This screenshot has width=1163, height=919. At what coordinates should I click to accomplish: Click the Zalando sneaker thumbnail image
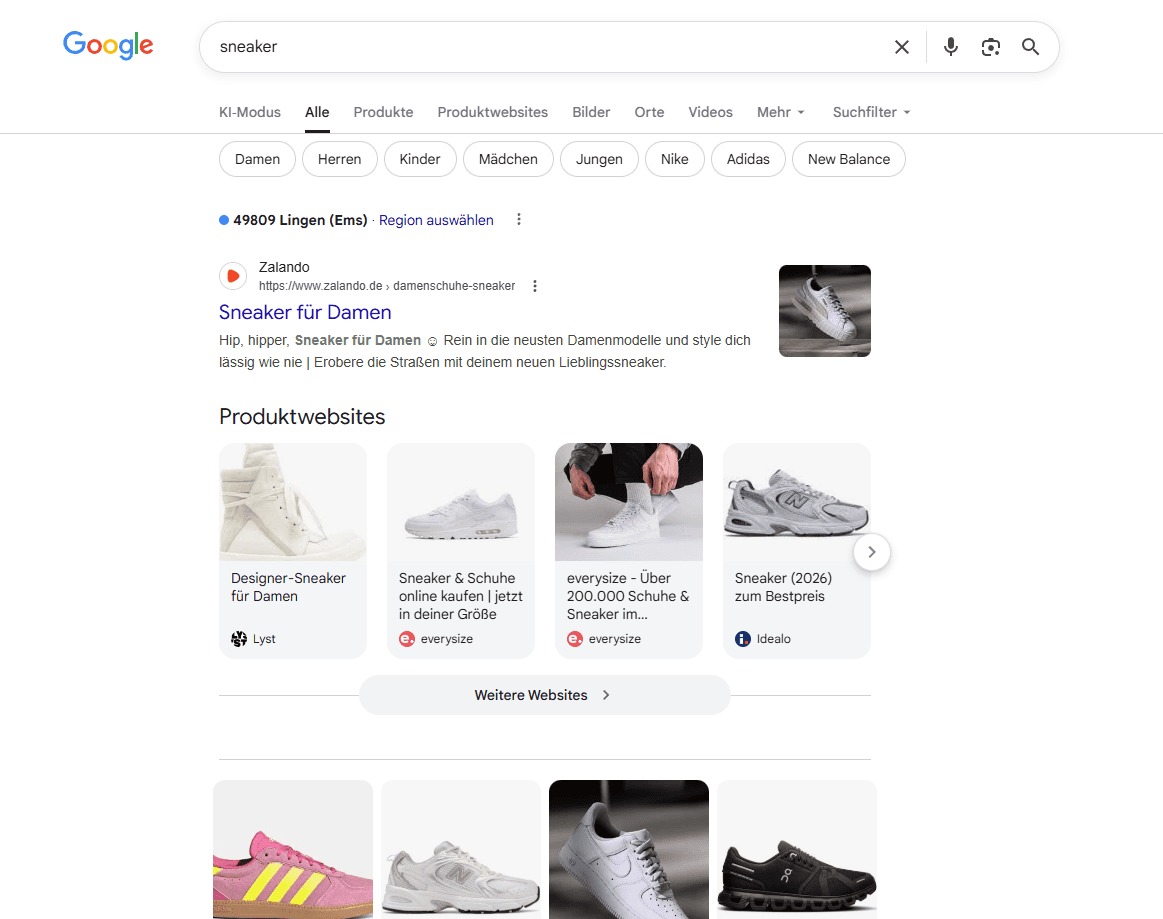825,311
